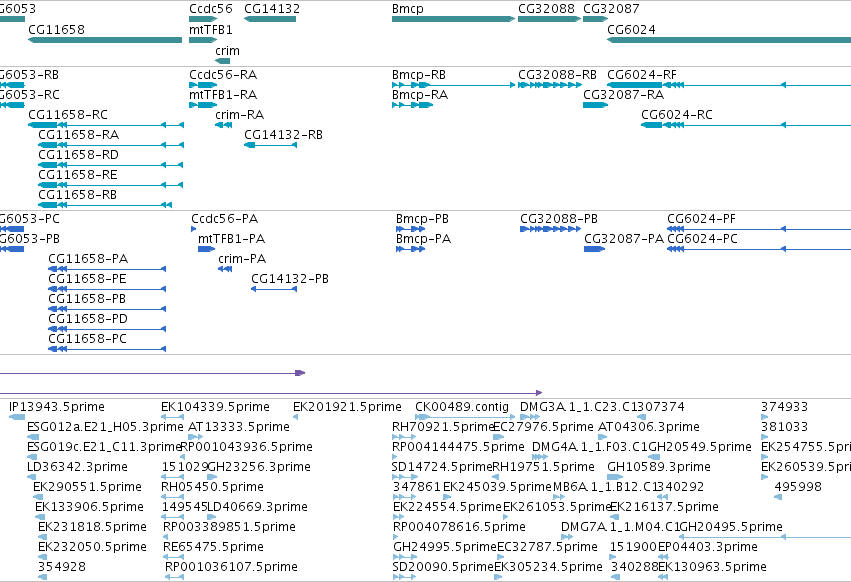Click transcript CG32088-RB
Viewport: 851px width, 582px height.
(550, 85)
